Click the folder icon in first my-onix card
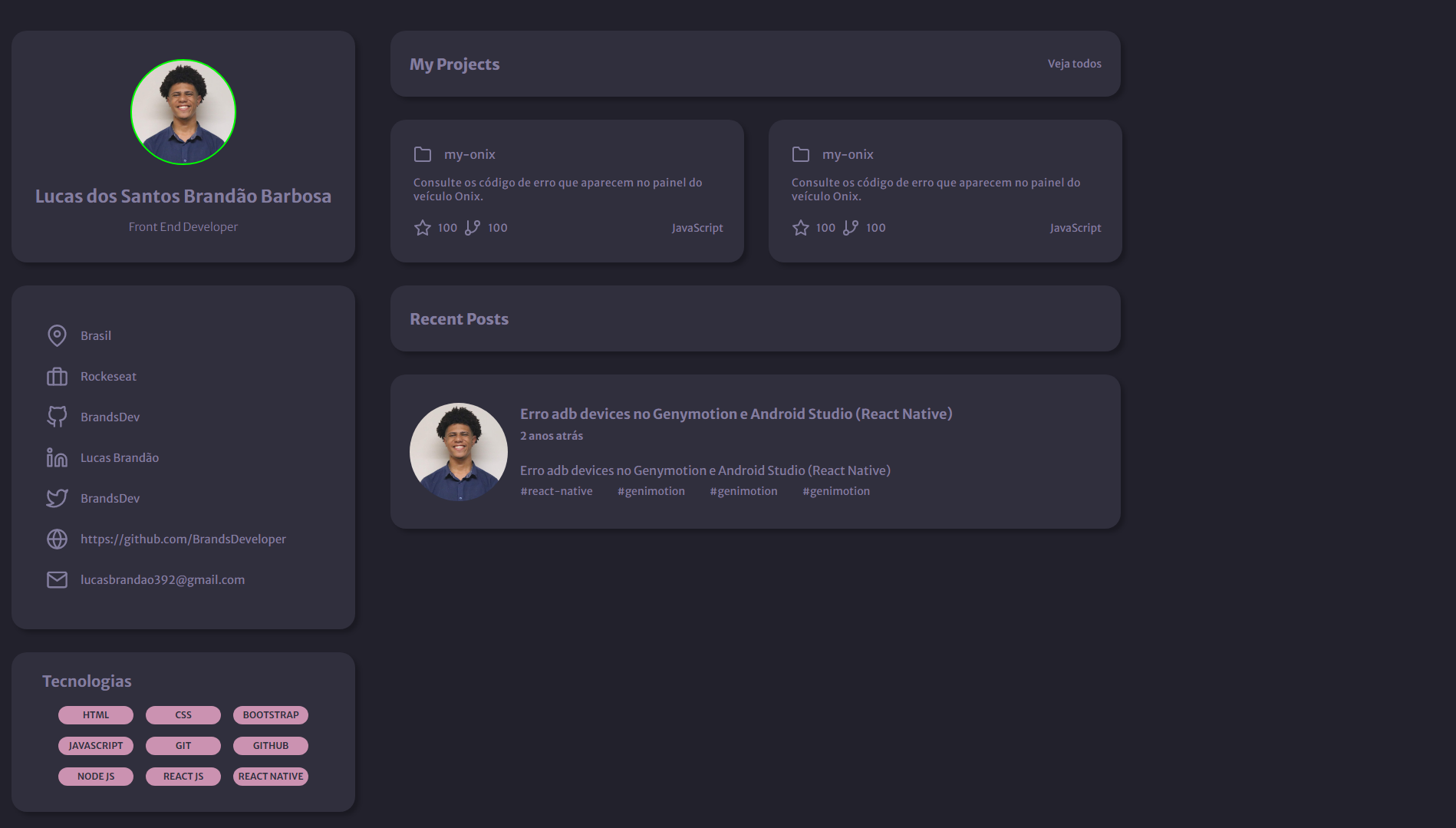1456x828 pixels. coord(422,154)
